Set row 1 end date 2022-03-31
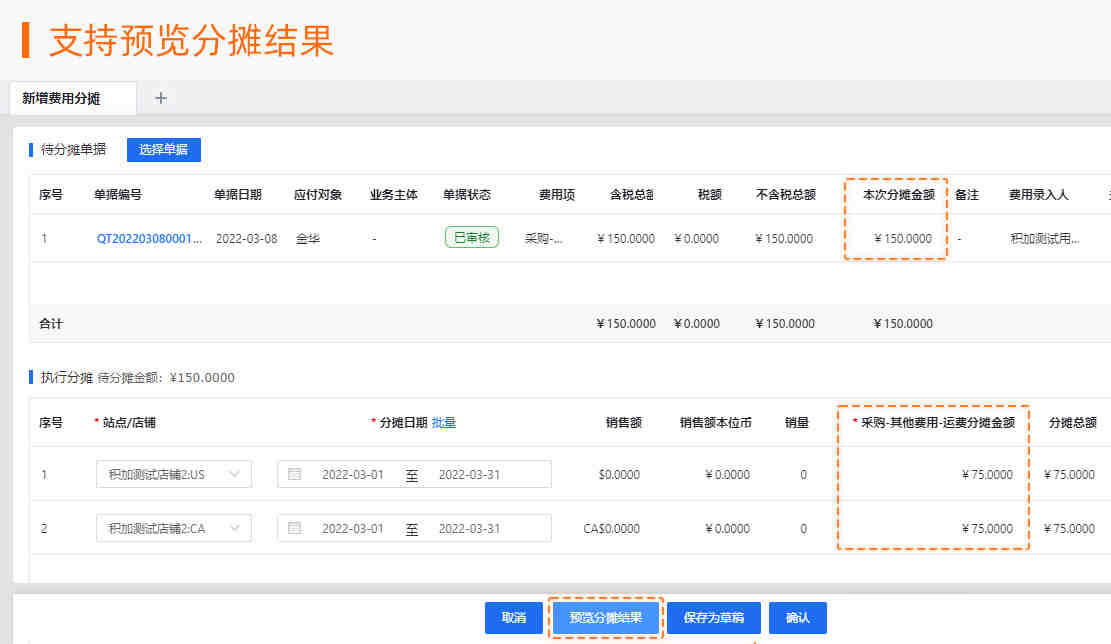Viewport: 1111px width, 644px height. [469, 475]
